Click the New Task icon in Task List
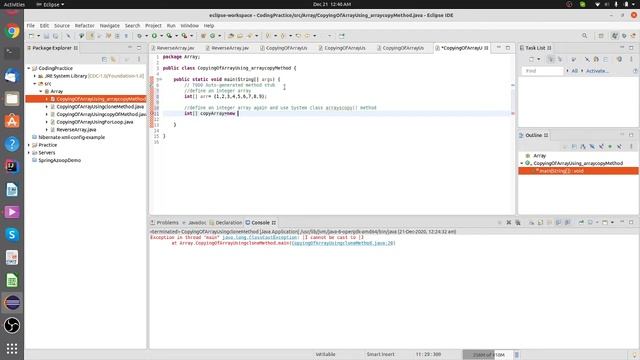The width and height of the screenshot is (640, 360). pyautogui.click(x=531, y=59)
